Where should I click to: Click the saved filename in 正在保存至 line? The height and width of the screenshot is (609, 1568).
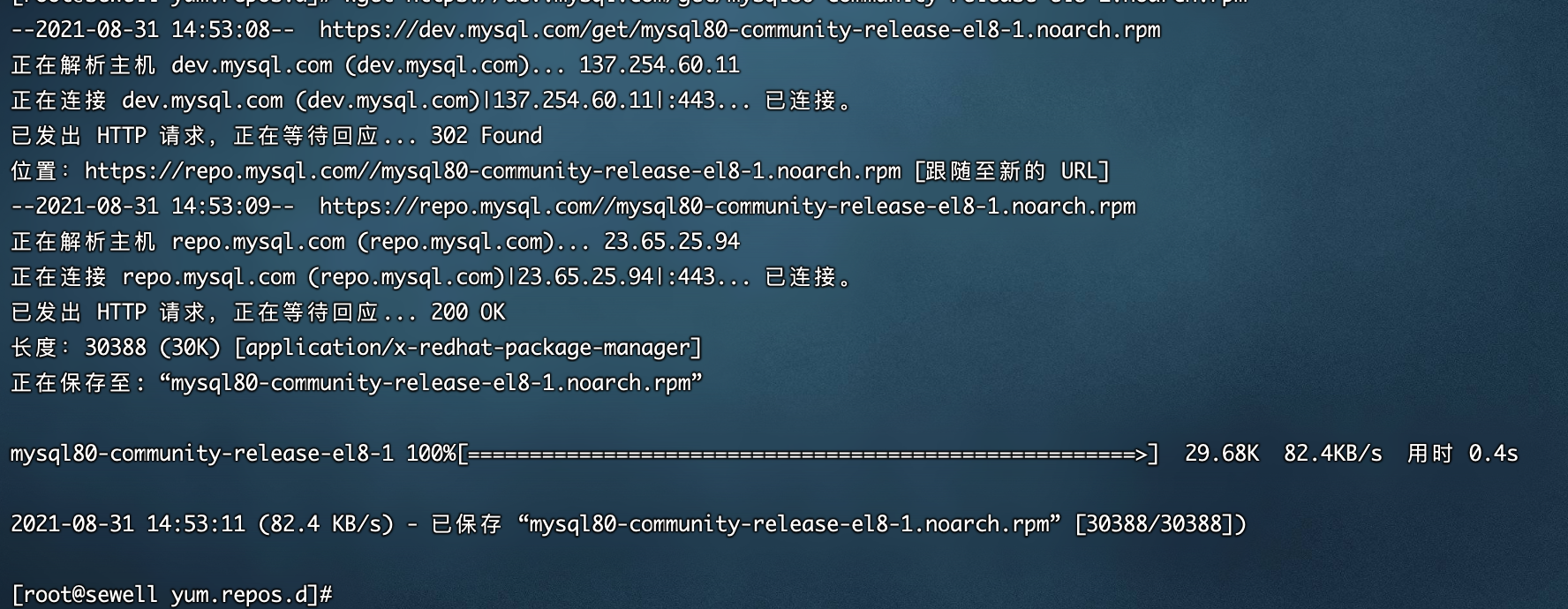tap(431, 383)
